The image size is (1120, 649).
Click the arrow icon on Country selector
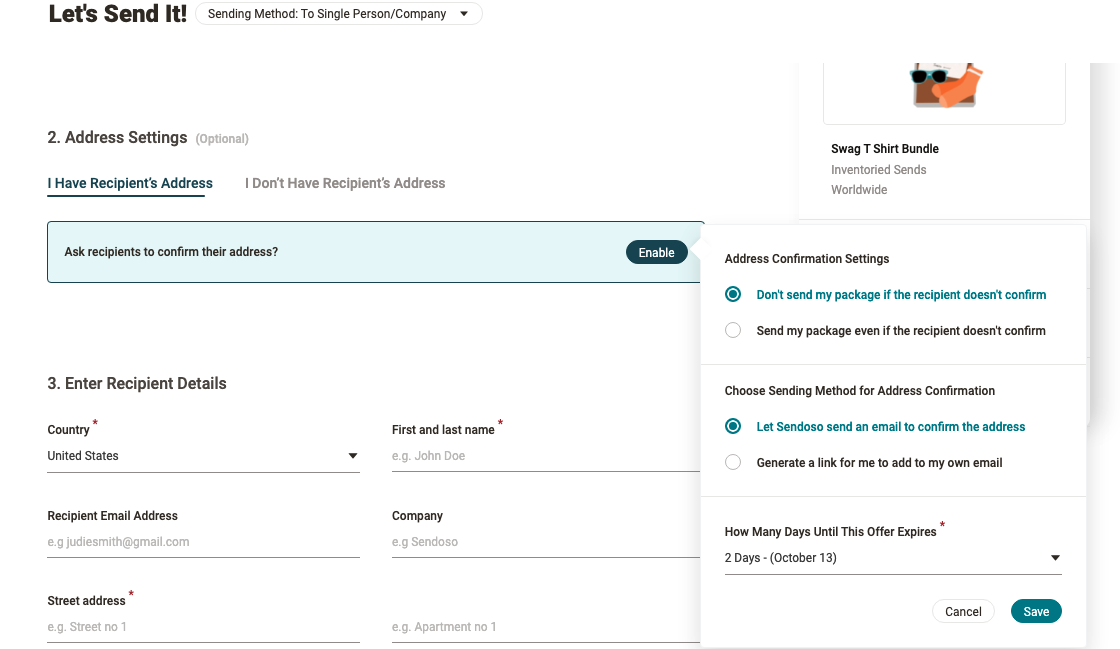tap(352, 456)
